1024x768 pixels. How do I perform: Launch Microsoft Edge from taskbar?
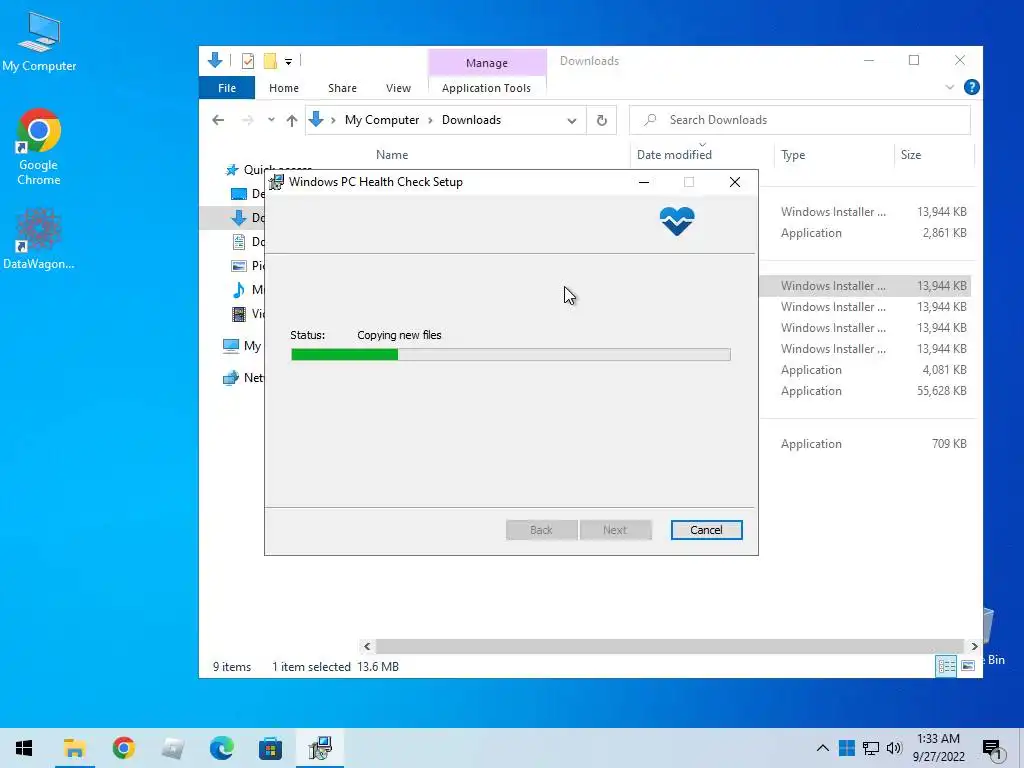tap(221, 748)
